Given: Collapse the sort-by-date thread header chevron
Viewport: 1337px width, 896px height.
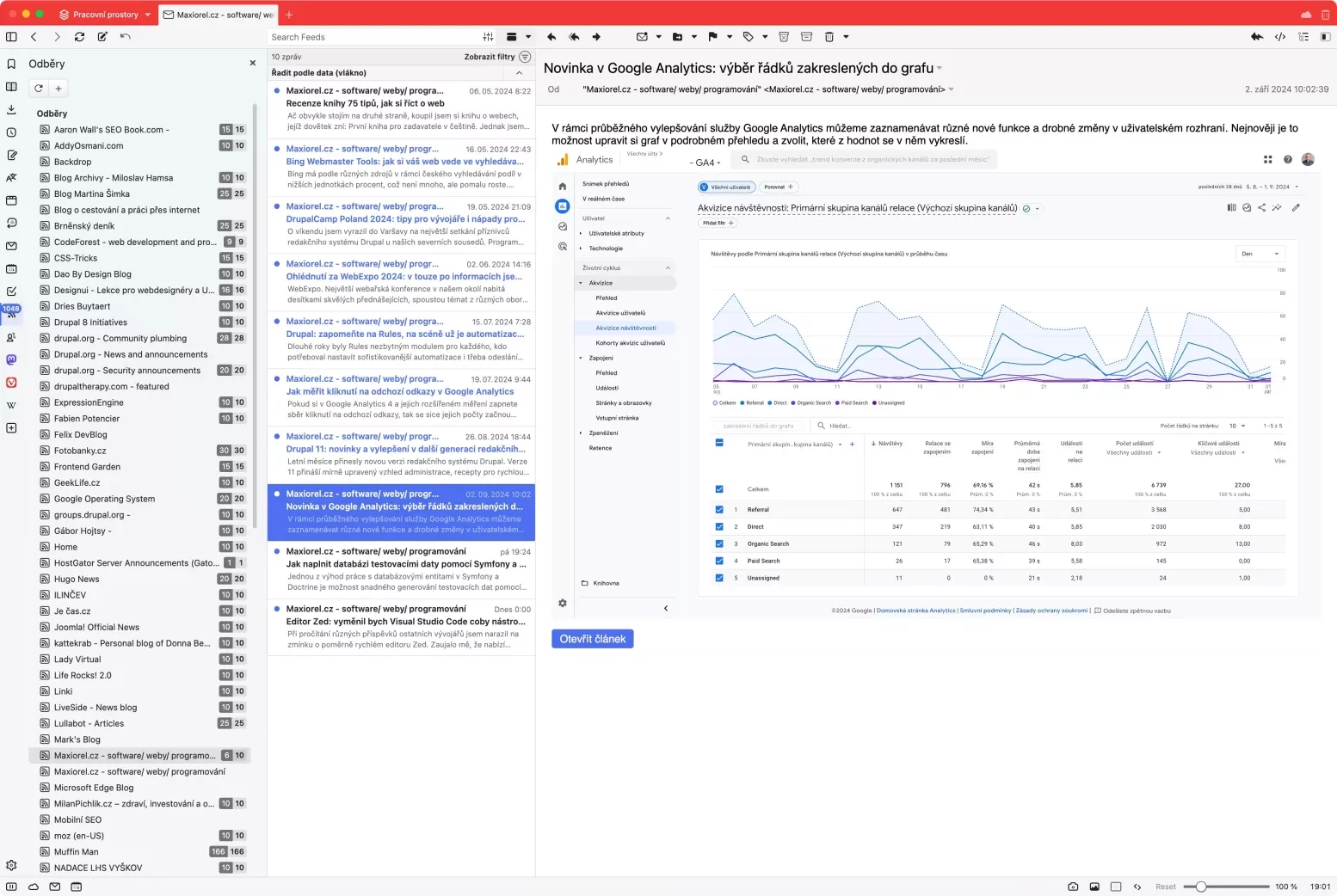Looking at the screenshot, I should tap(519, 73).
